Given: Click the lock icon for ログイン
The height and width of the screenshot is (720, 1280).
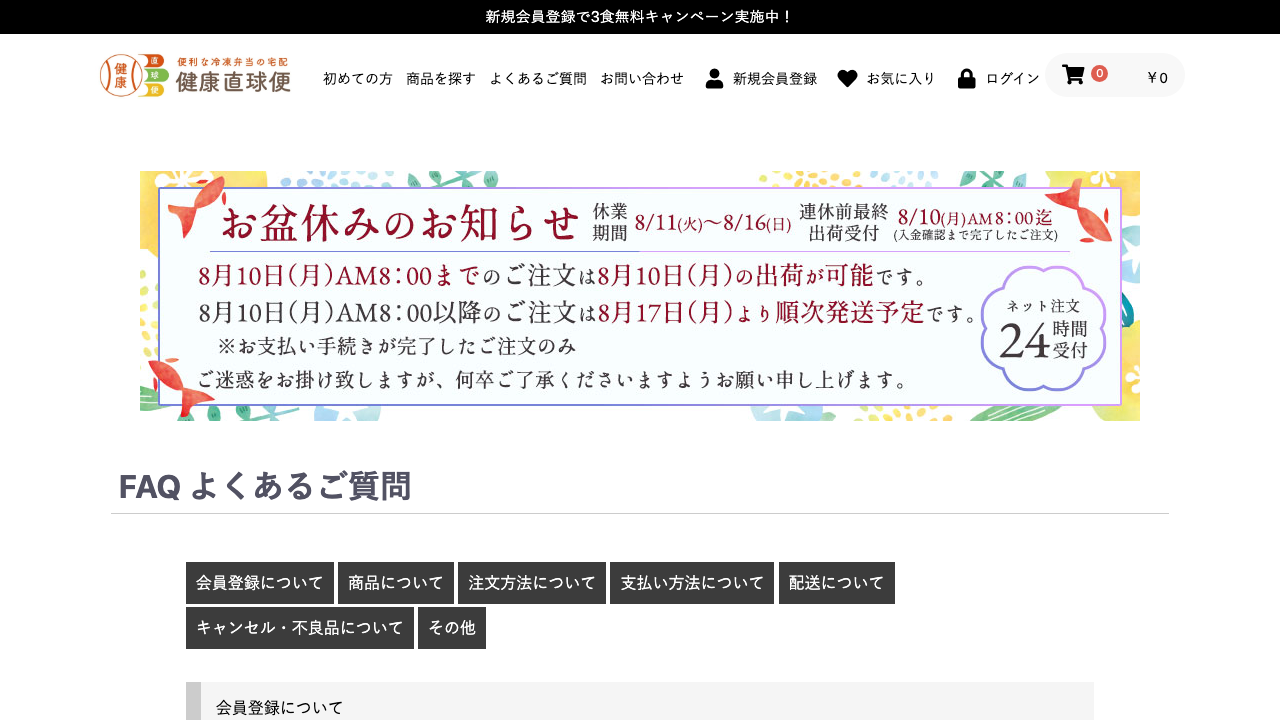Looking at the screenshot, I should pos(967,78).
